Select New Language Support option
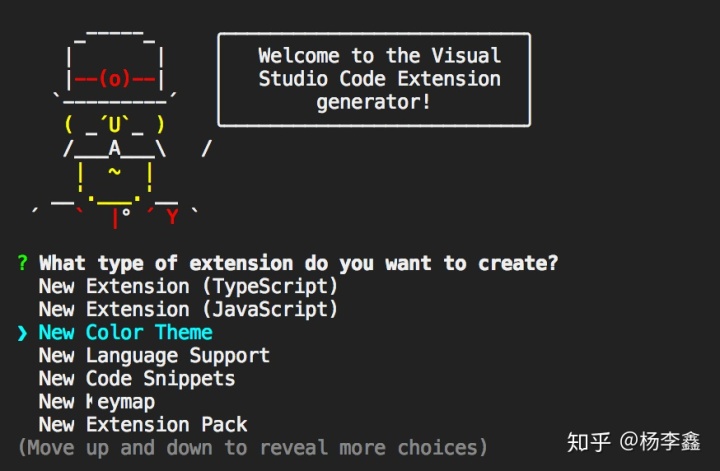This screenshot has height=471, width=720. (154, 356)
